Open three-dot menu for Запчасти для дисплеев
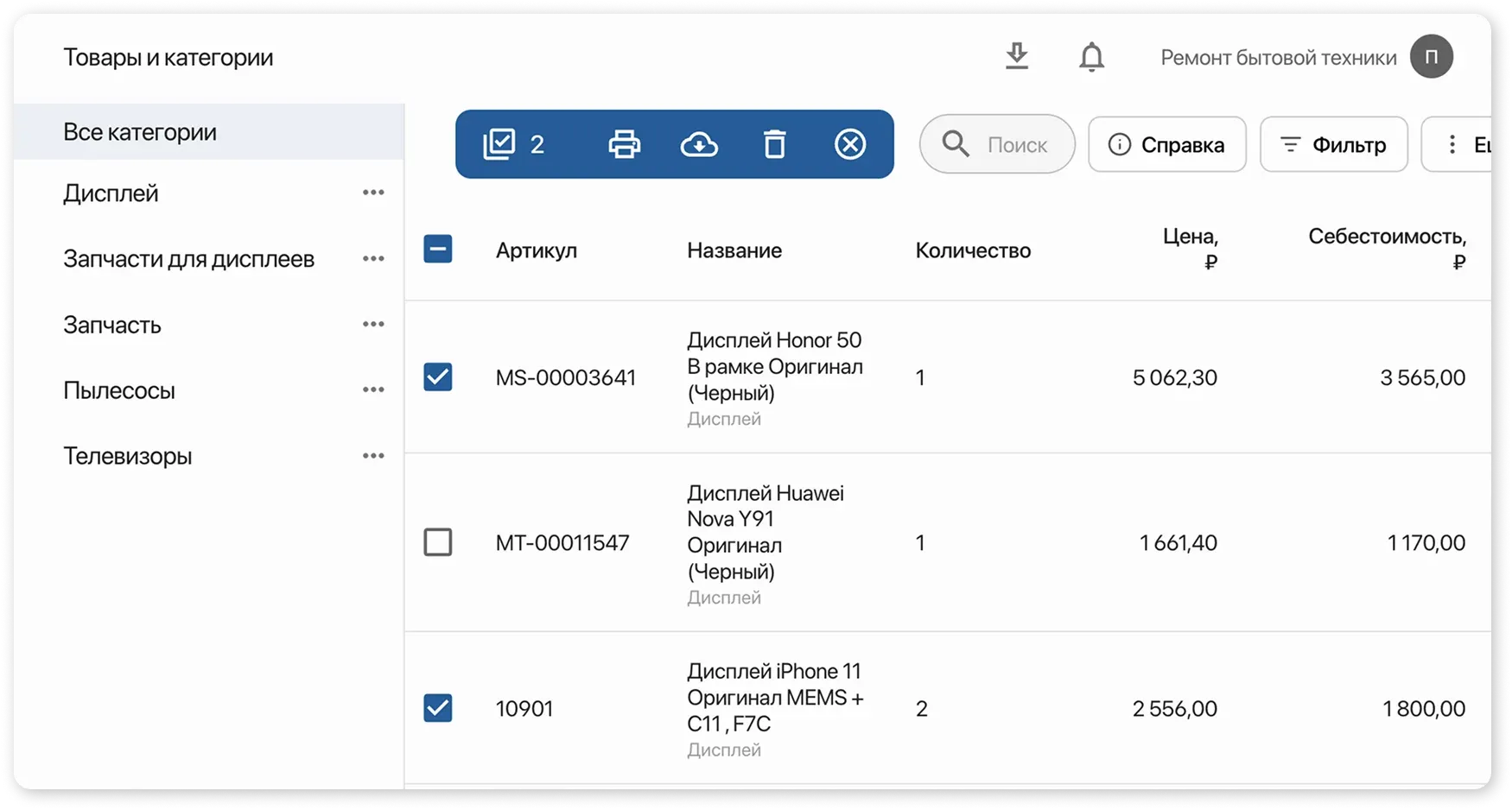 click(373, 258)
